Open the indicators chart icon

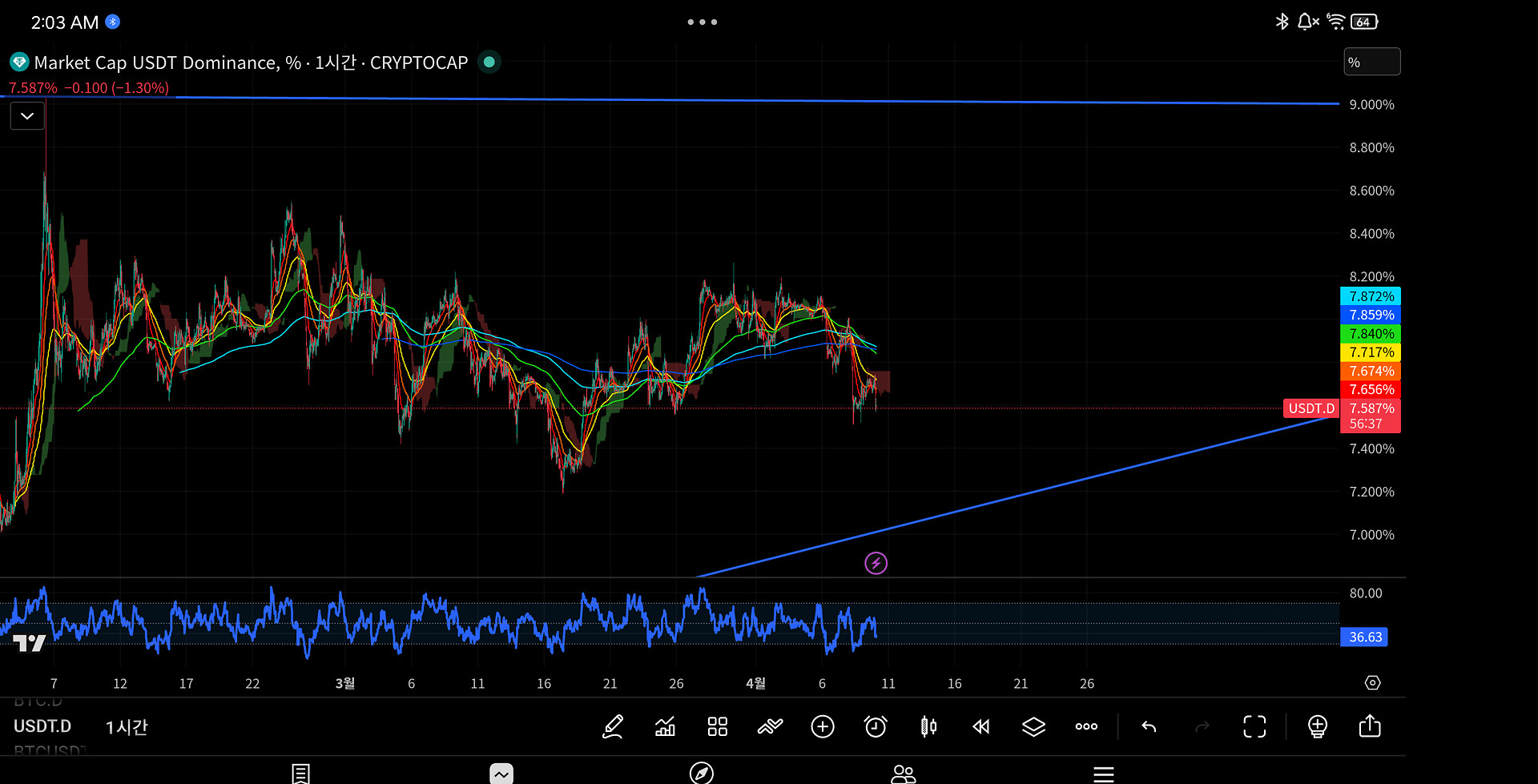pos(665,726)
